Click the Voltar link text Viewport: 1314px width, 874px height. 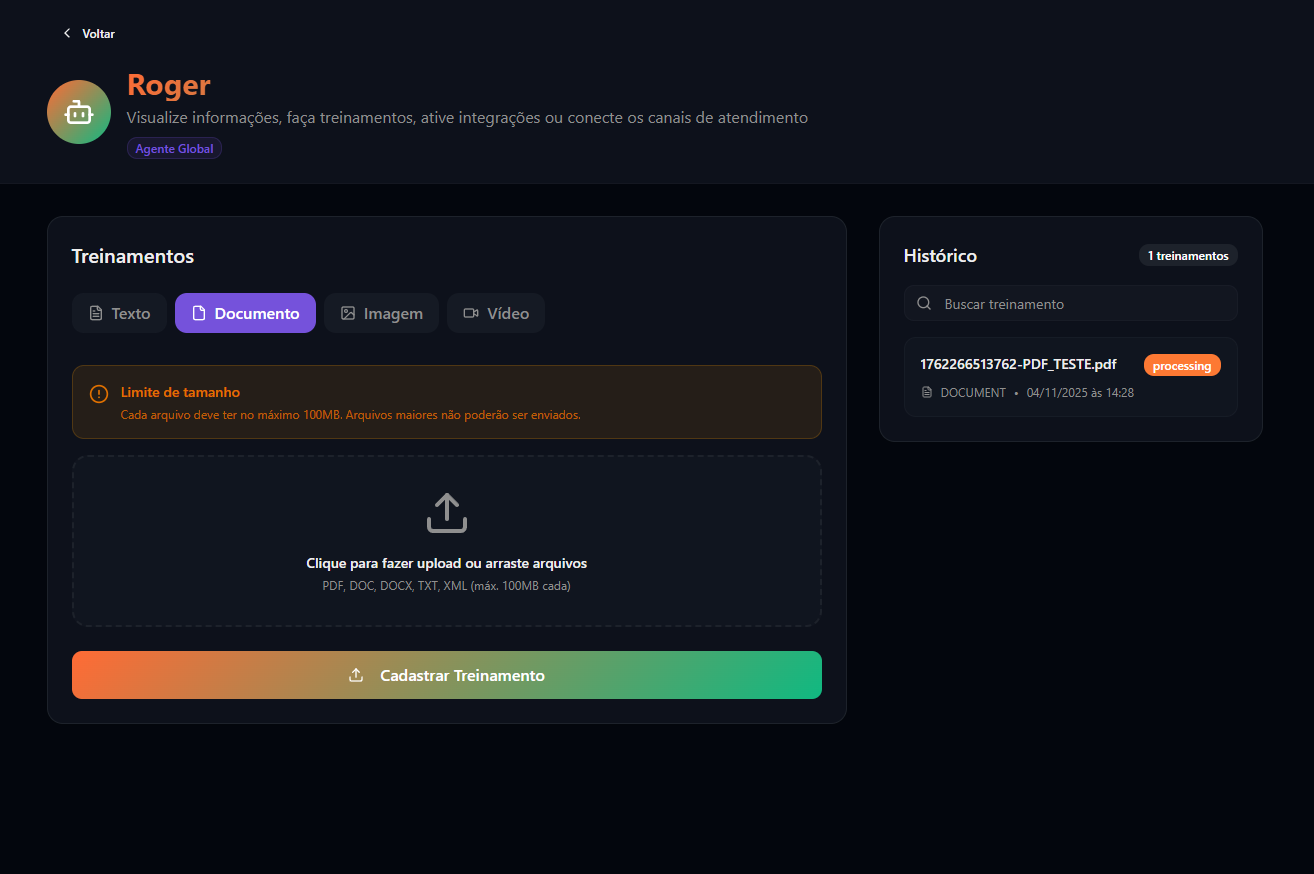[x=98, y=34]
